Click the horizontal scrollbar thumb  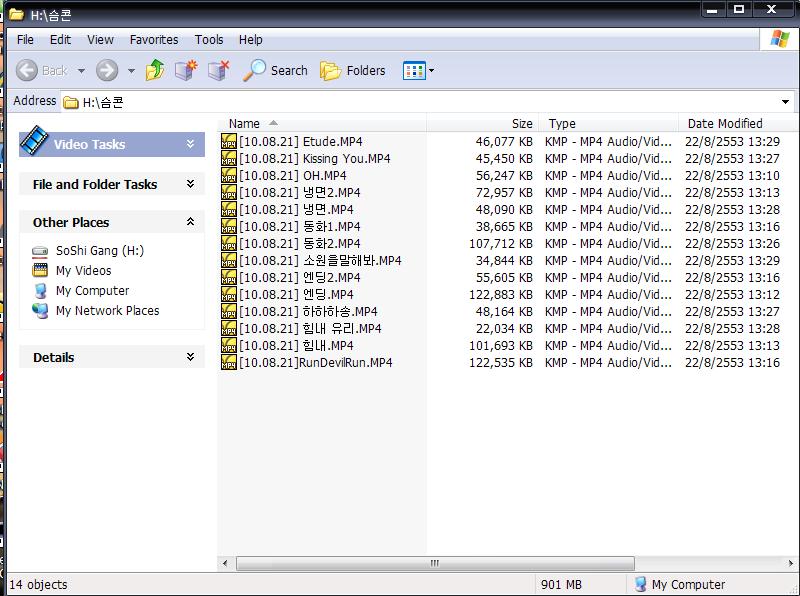coord(435,563)
